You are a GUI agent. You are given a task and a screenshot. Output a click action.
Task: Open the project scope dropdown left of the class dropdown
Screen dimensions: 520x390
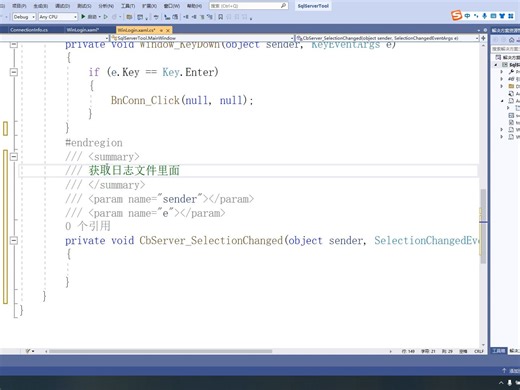(x=54, y=38)
